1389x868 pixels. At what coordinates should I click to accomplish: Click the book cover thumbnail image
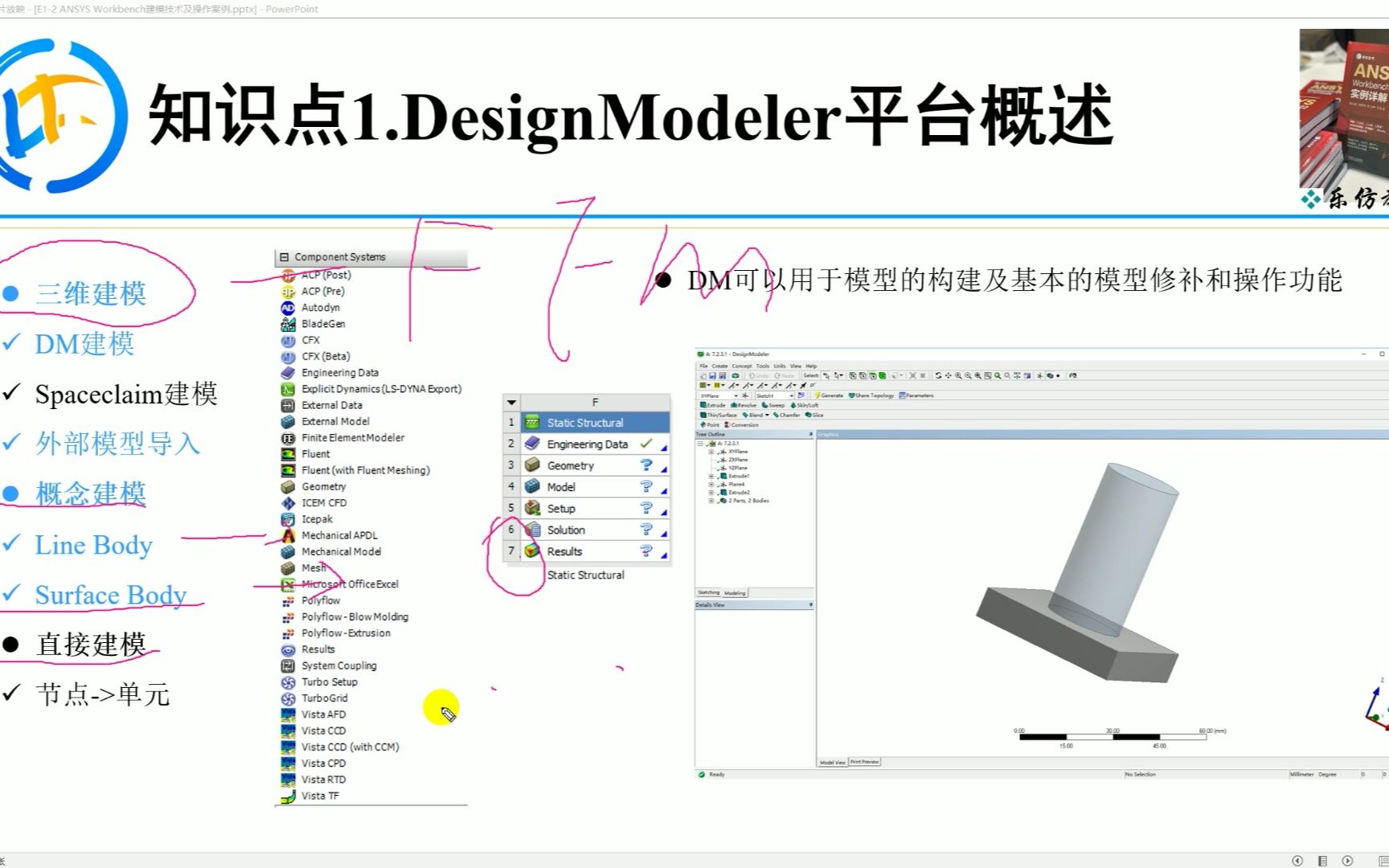pos(1344,108)
